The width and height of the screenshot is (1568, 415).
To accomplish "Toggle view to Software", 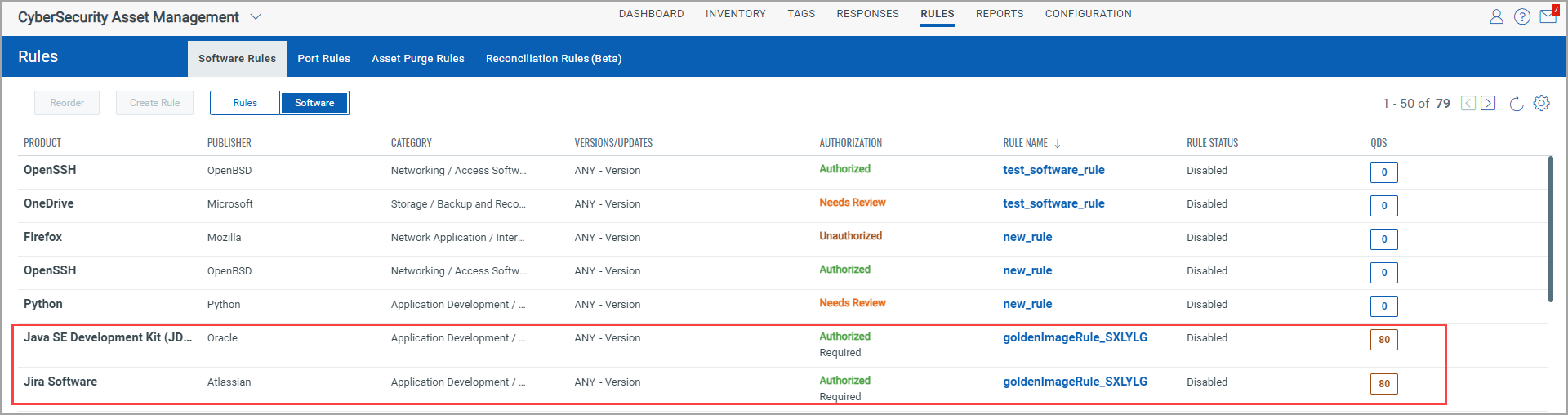I will (314, 103).
